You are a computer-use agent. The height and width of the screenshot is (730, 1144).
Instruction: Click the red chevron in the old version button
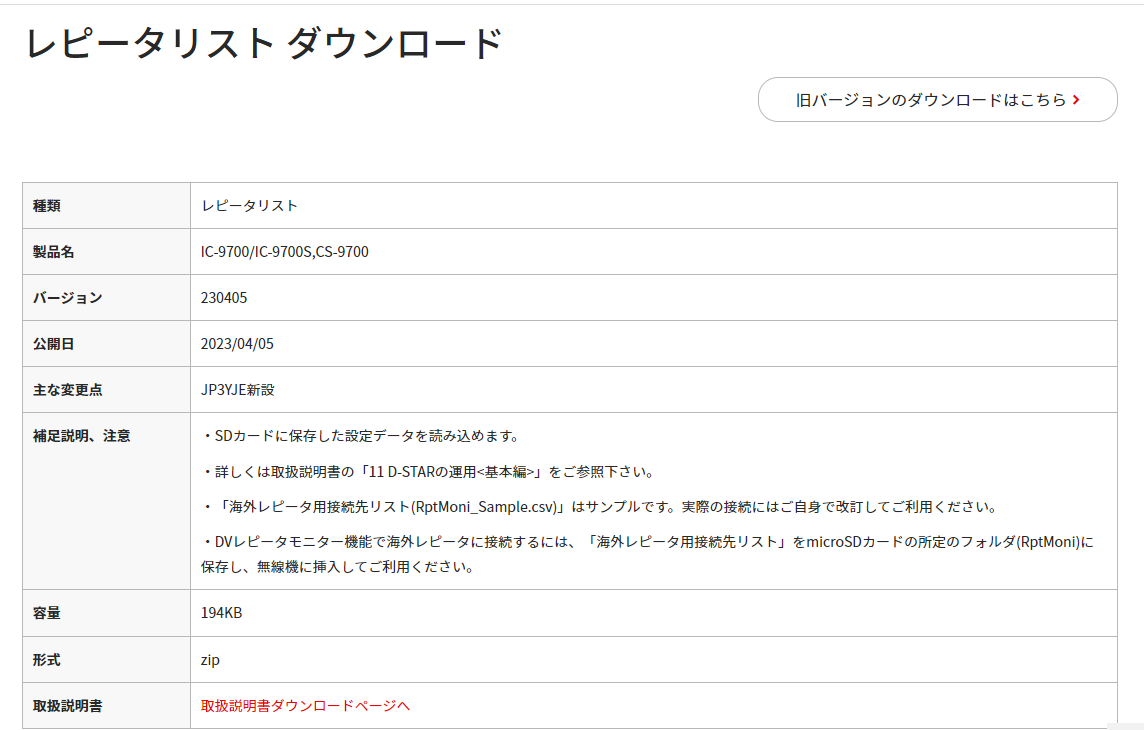1076,100
